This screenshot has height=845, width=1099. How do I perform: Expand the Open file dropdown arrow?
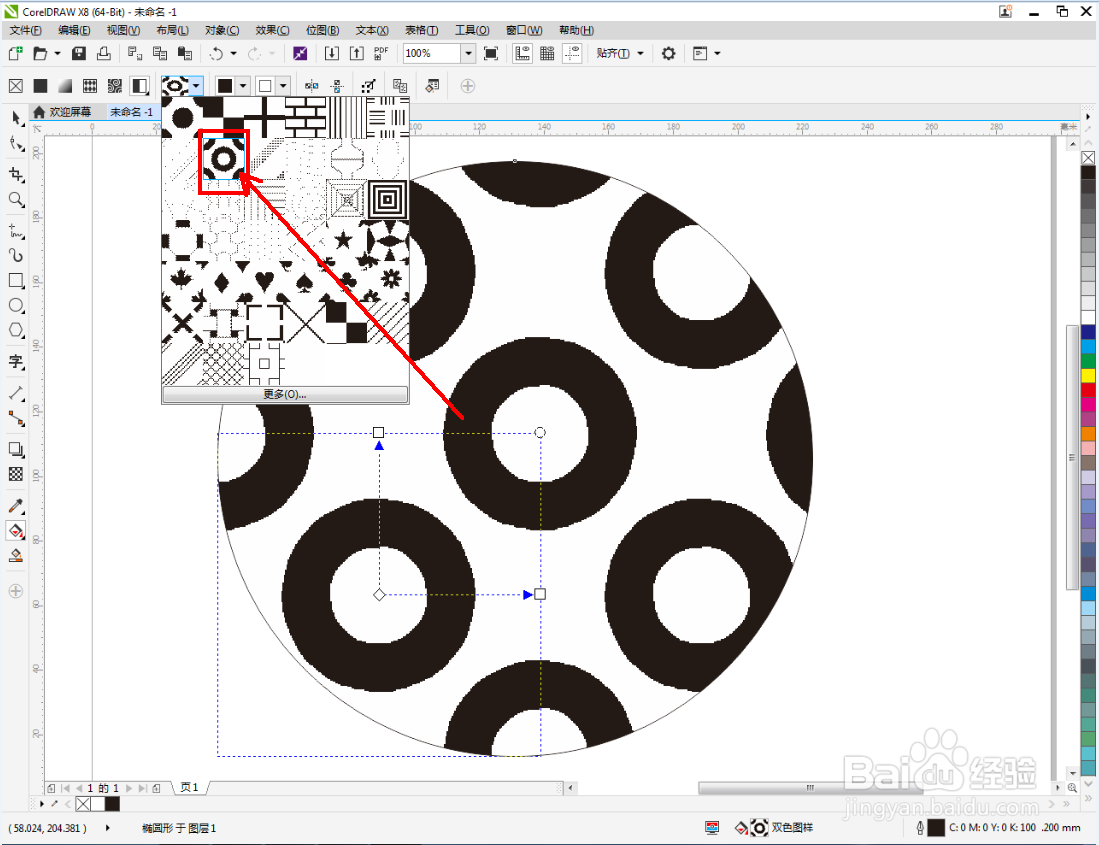tap(57, 53)
